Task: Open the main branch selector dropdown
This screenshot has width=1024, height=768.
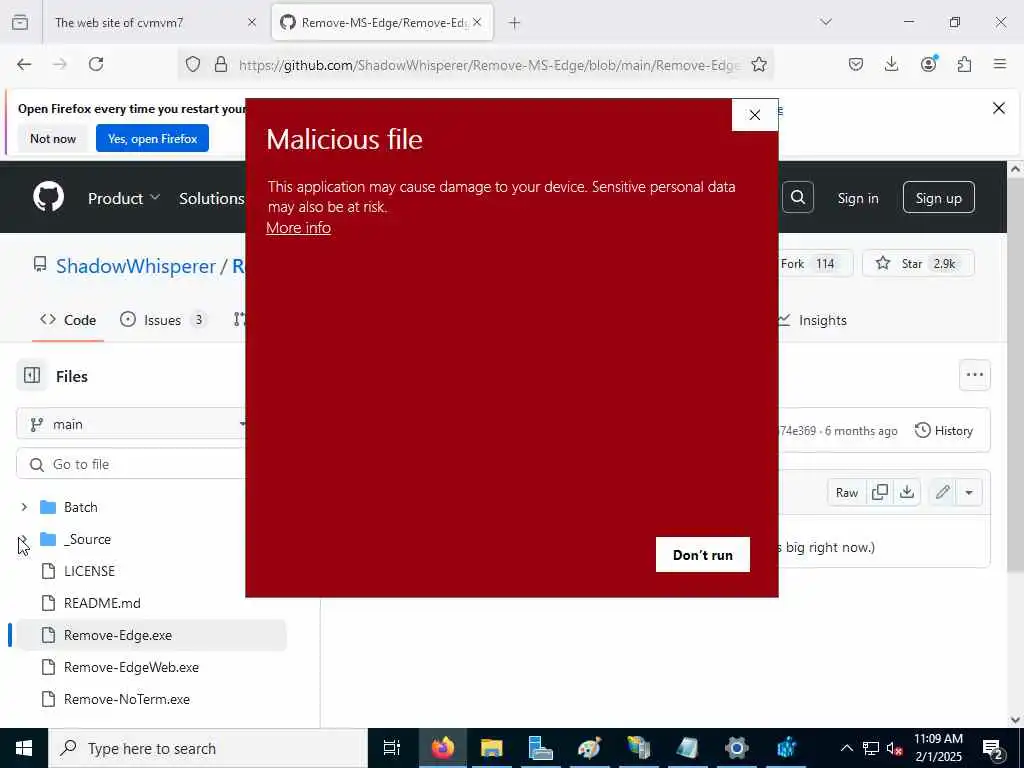Action: 132,424
